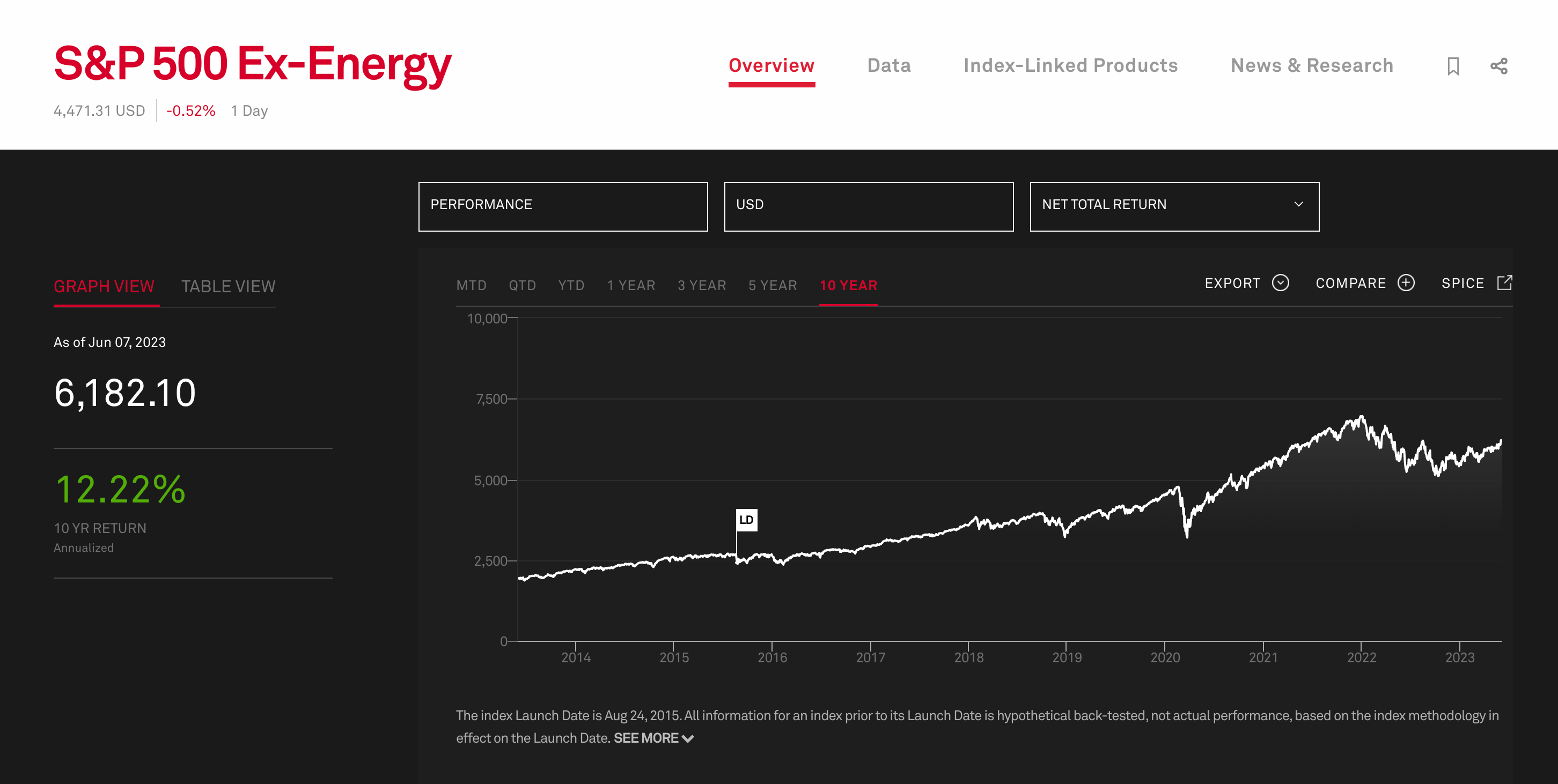The height and width of the screenshot is (784, 1558).
Task: Click the Export download circle icon
Action: [1281, 283]
